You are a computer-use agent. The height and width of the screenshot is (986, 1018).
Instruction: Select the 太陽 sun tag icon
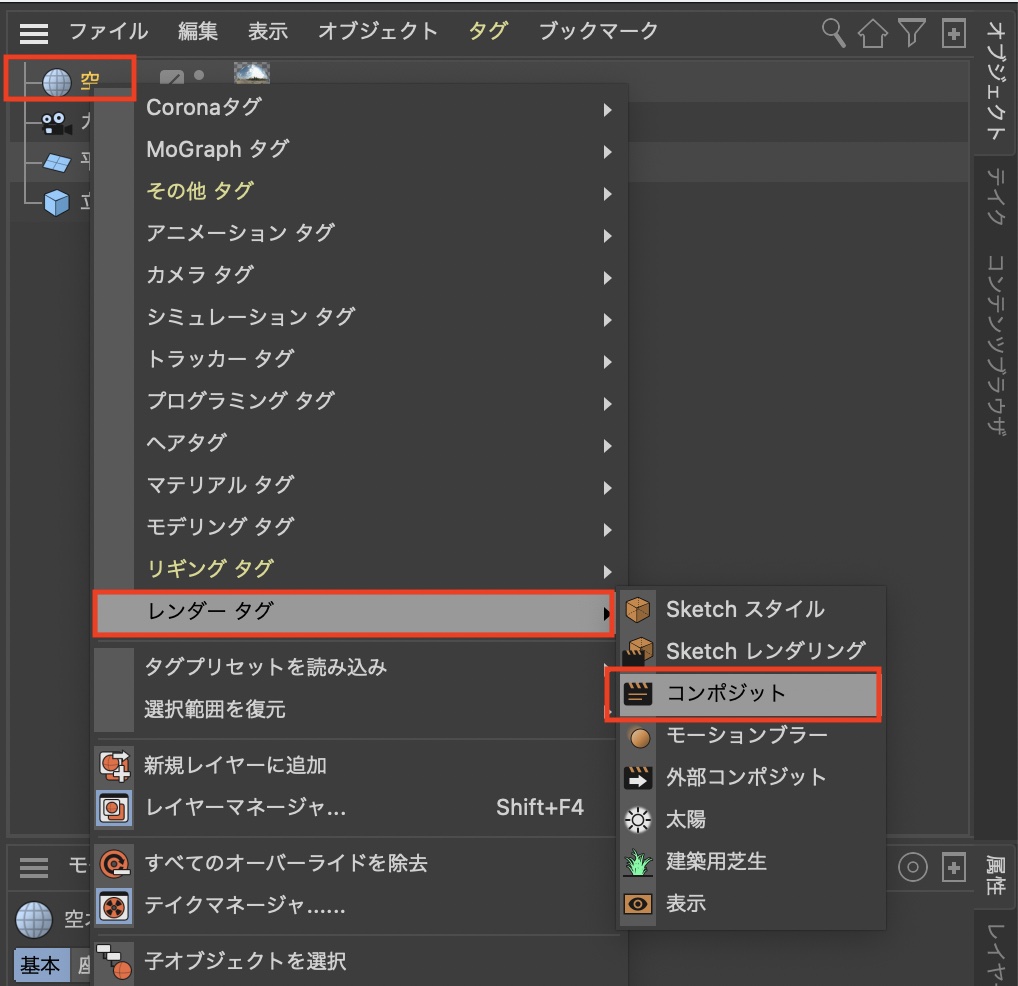point(637,820)
